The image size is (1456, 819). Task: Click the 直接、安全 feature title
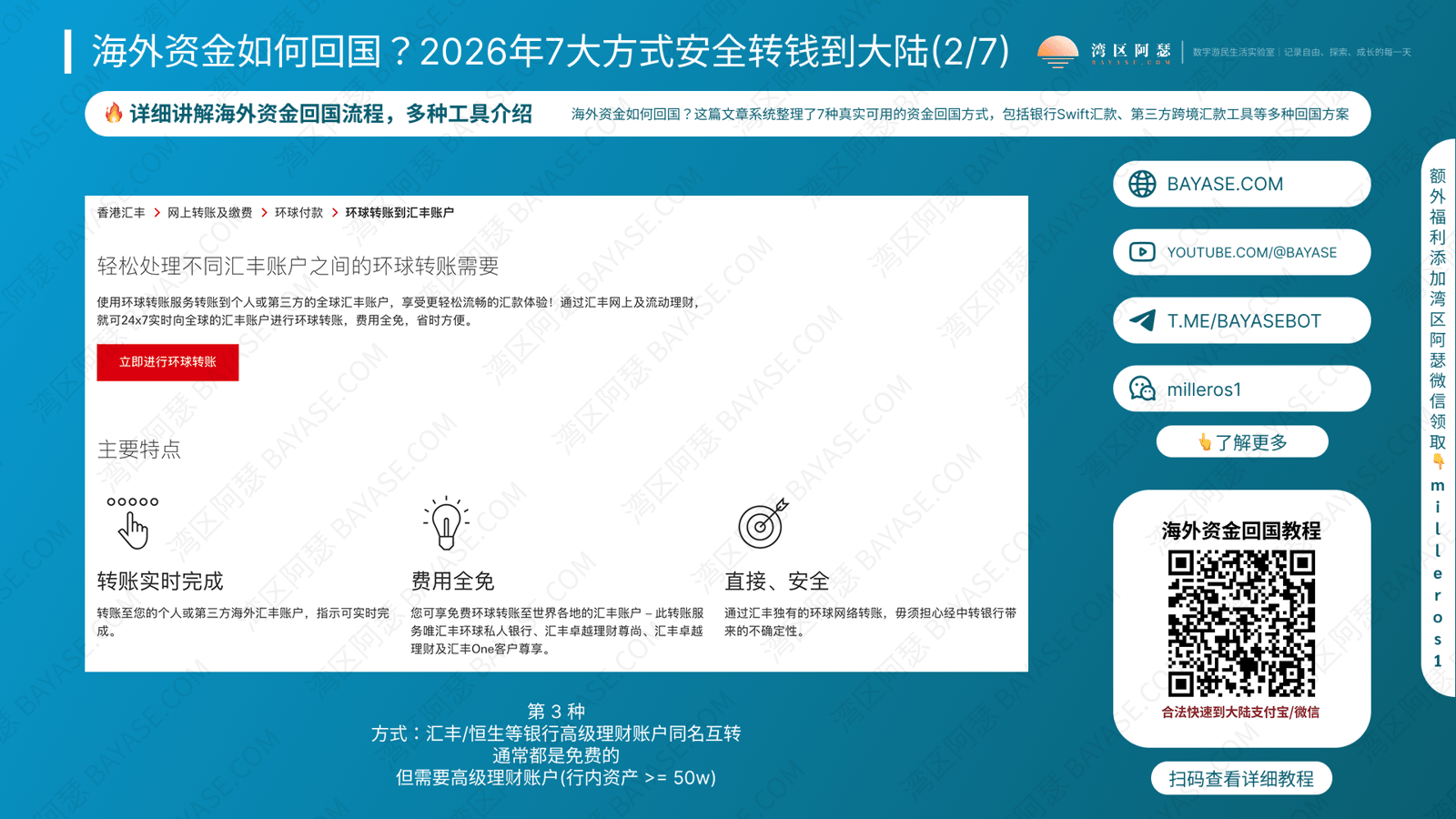777,581
